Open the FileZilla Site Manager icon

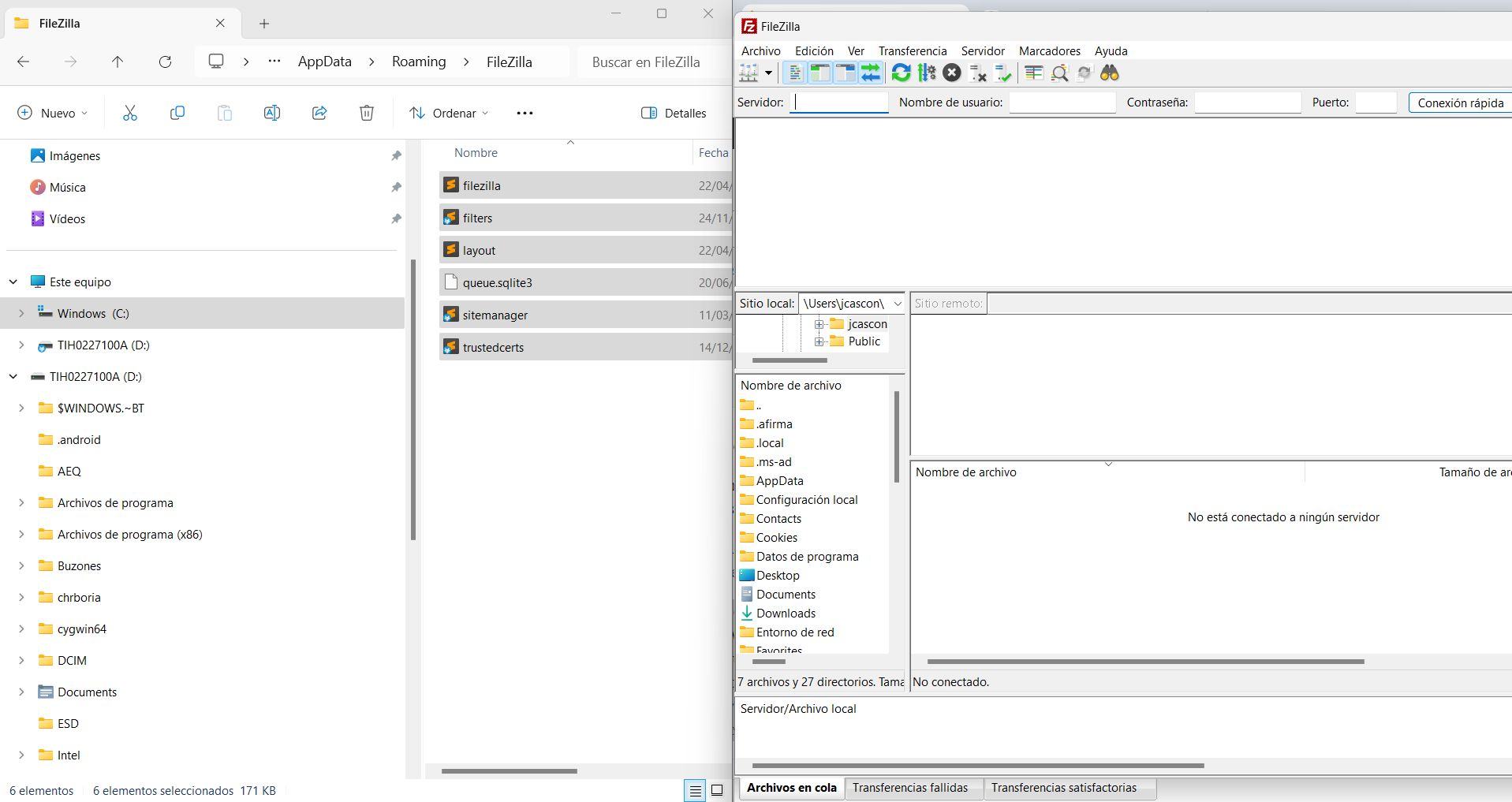tap(748, 73)
